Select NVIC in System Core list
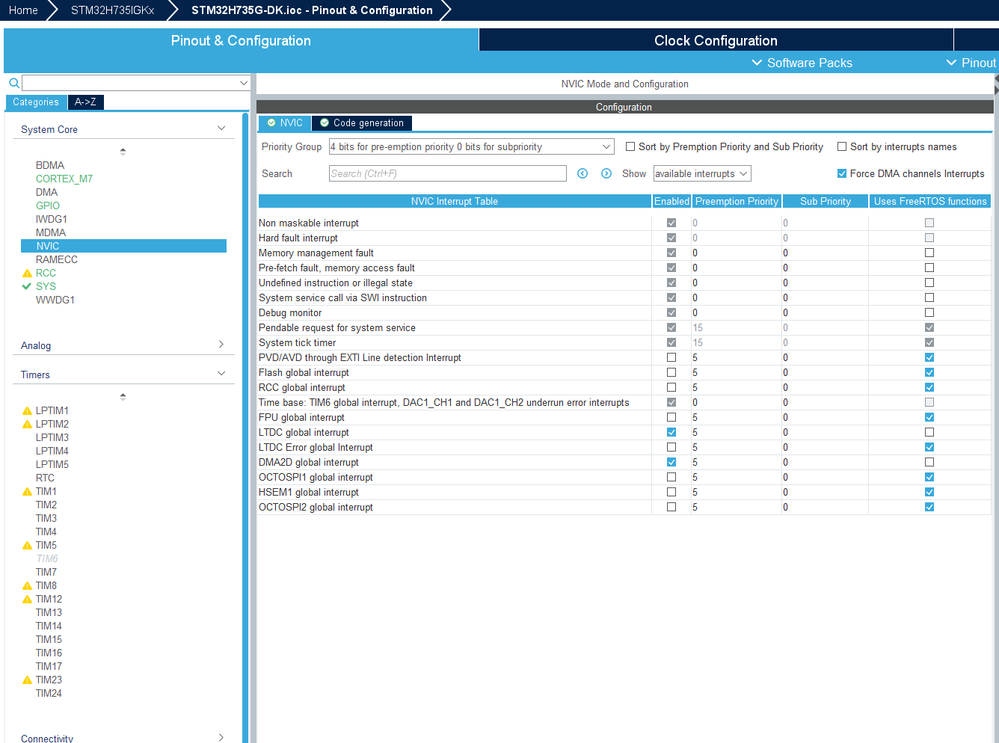The height and width of the screenshot is (743, 999). click(x=124, y=246)
